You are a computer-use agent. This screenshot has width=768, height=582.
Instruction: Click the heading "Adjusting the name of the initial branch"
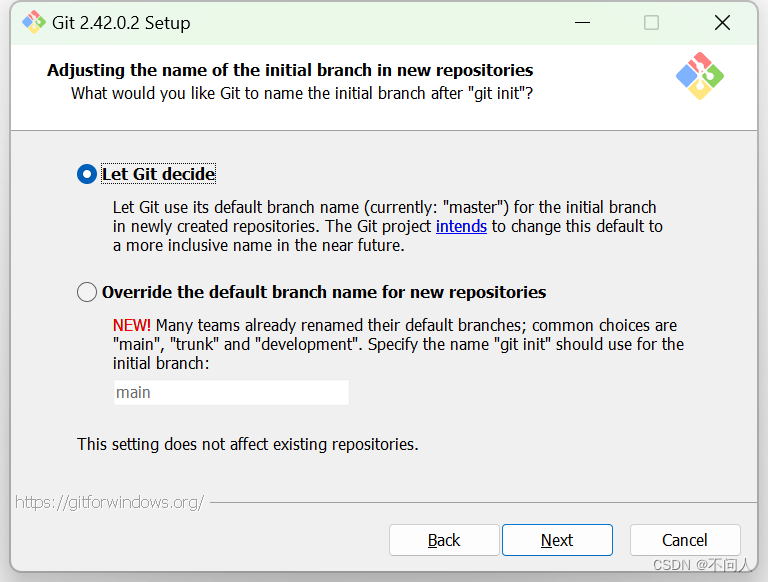[x=290, y=70]
